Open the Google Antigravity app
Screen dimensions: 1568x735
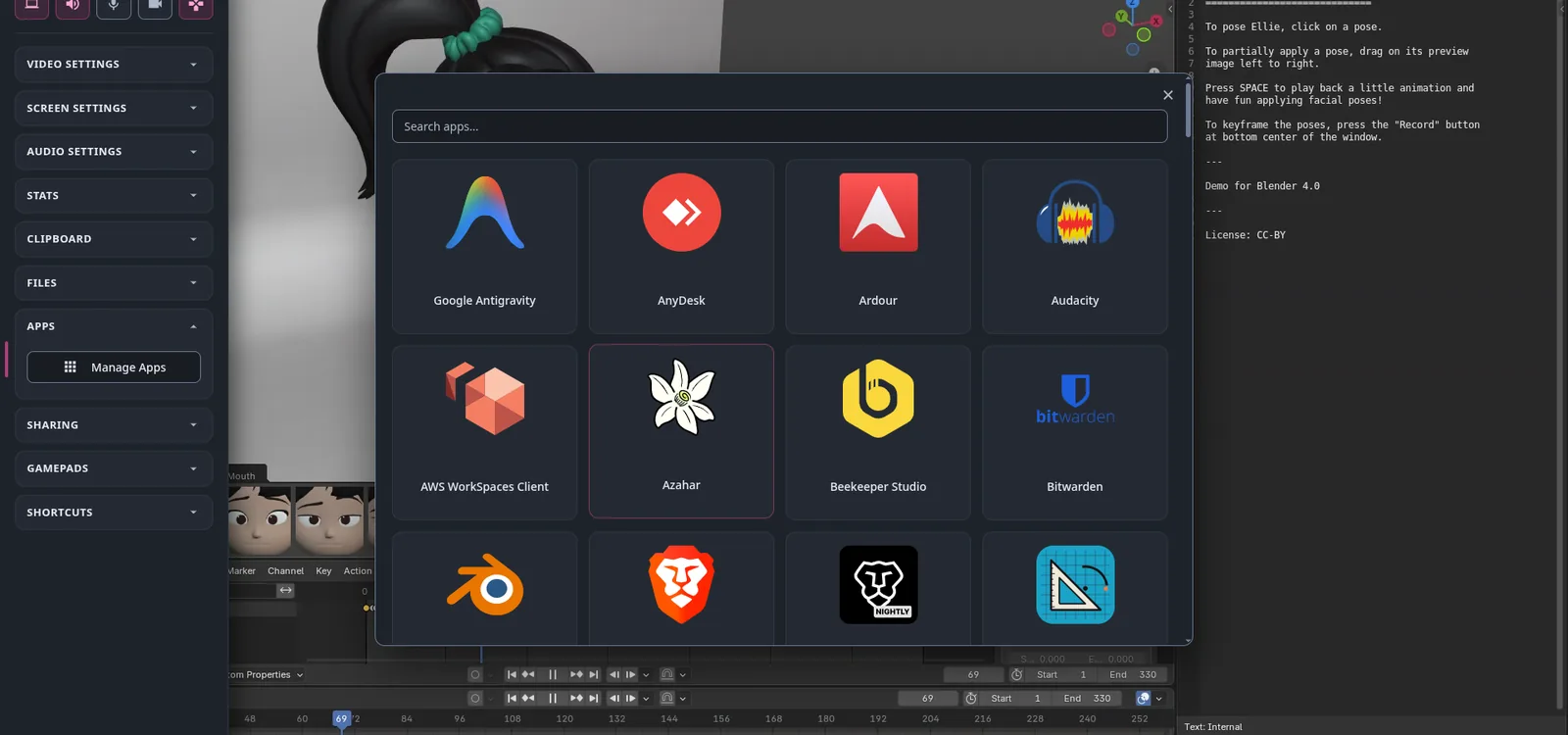pos(484,246)
